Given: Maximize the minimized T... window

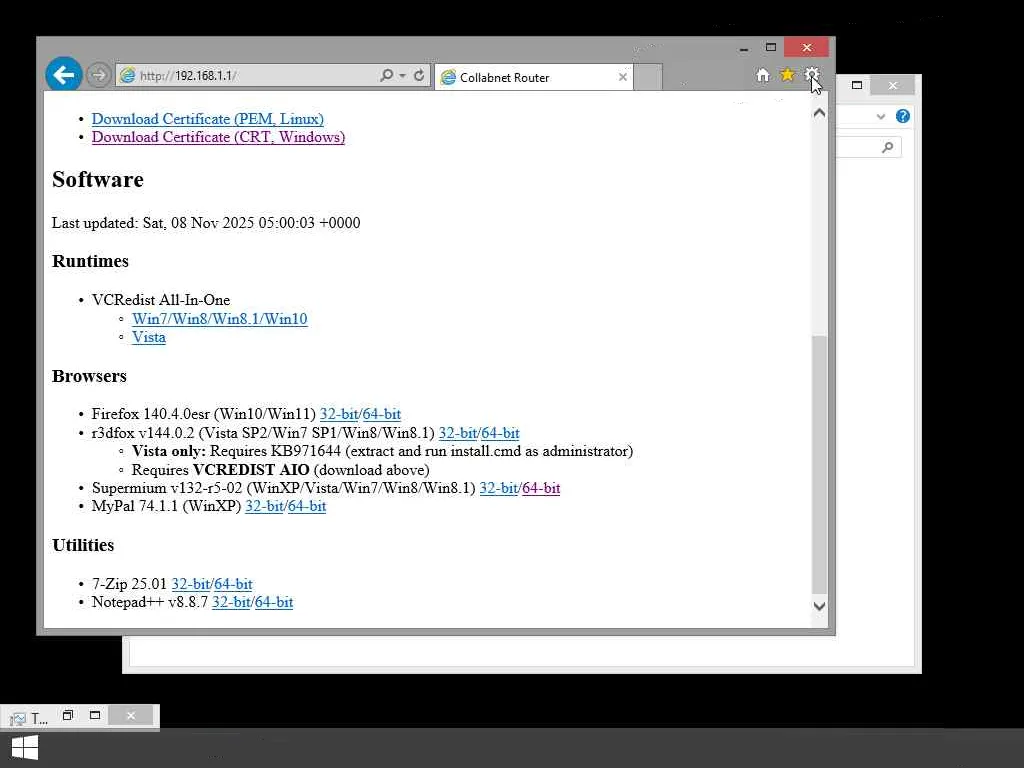Looking at the screenshot, I should pyautogui.click(x=95, y=715).
